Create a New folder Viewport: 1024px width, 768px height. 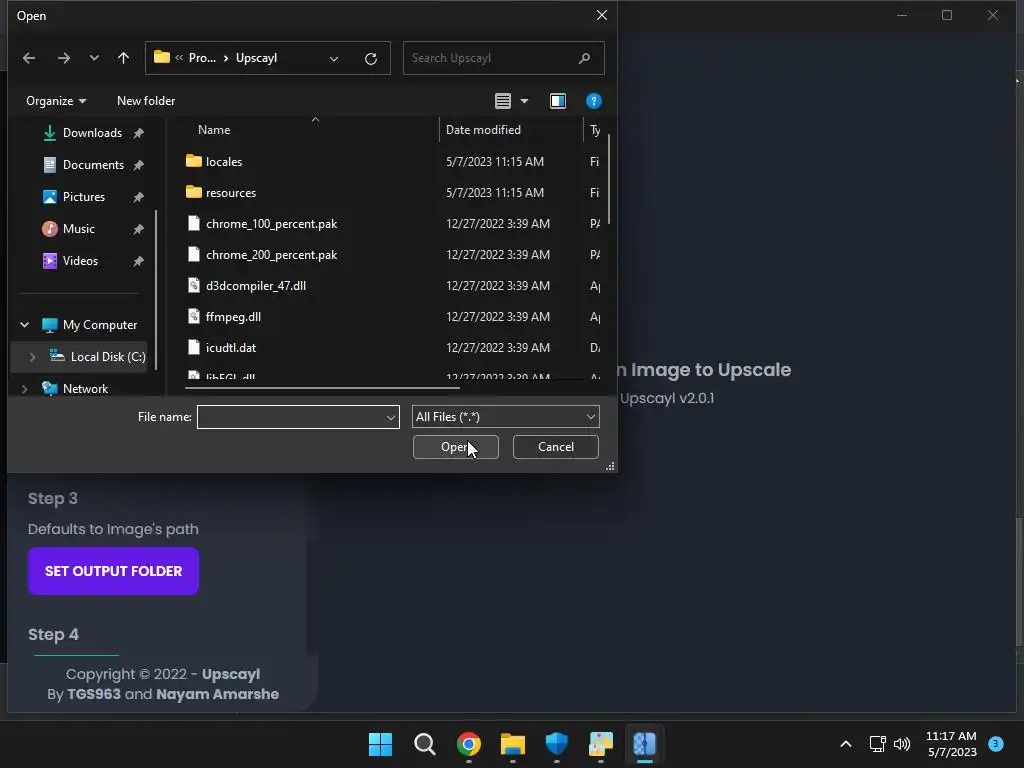tap(146, 101)
